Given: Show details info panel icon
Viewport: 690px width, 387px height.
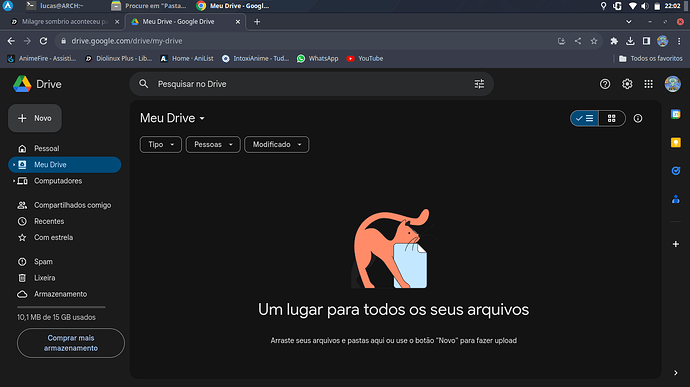Looking at the screenshot, I should [638, 118].
